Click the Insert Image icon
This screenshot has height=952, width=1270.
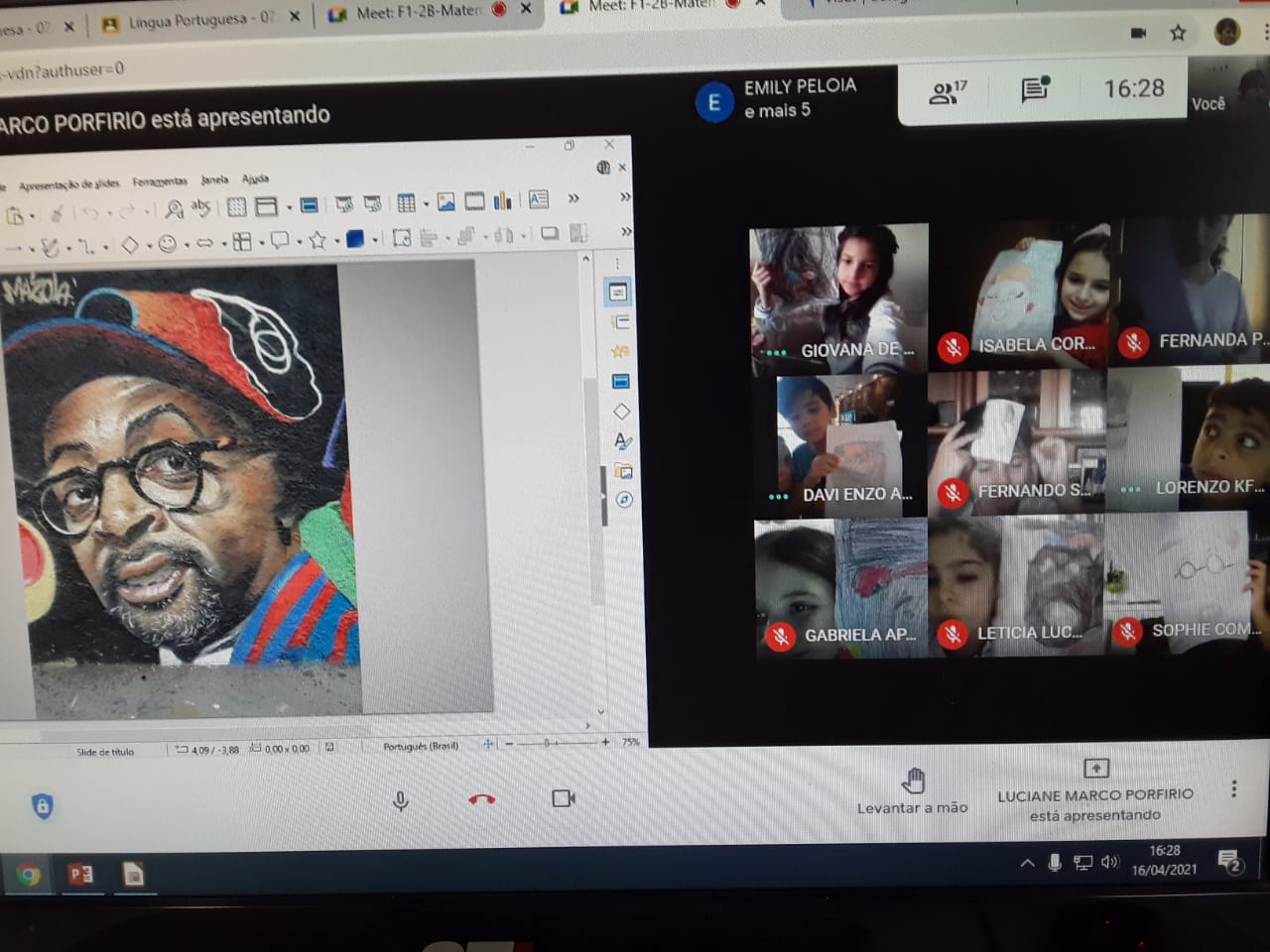(x=445, y=202)
